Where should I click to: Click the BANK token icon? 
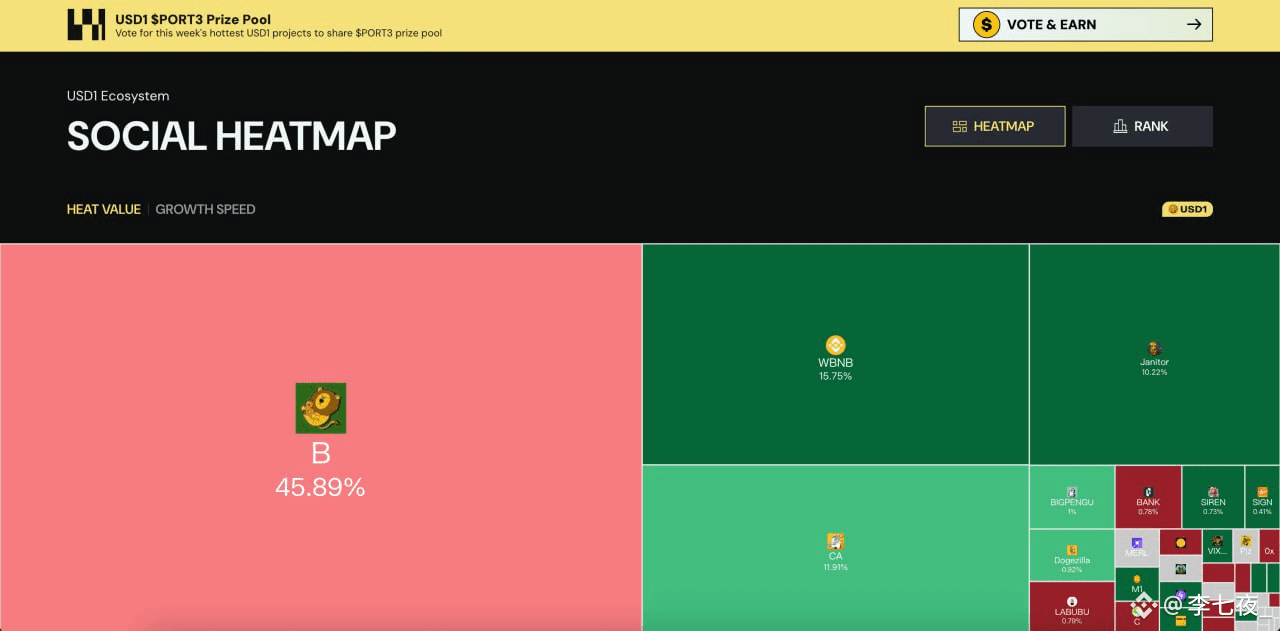coord(1148,492)
